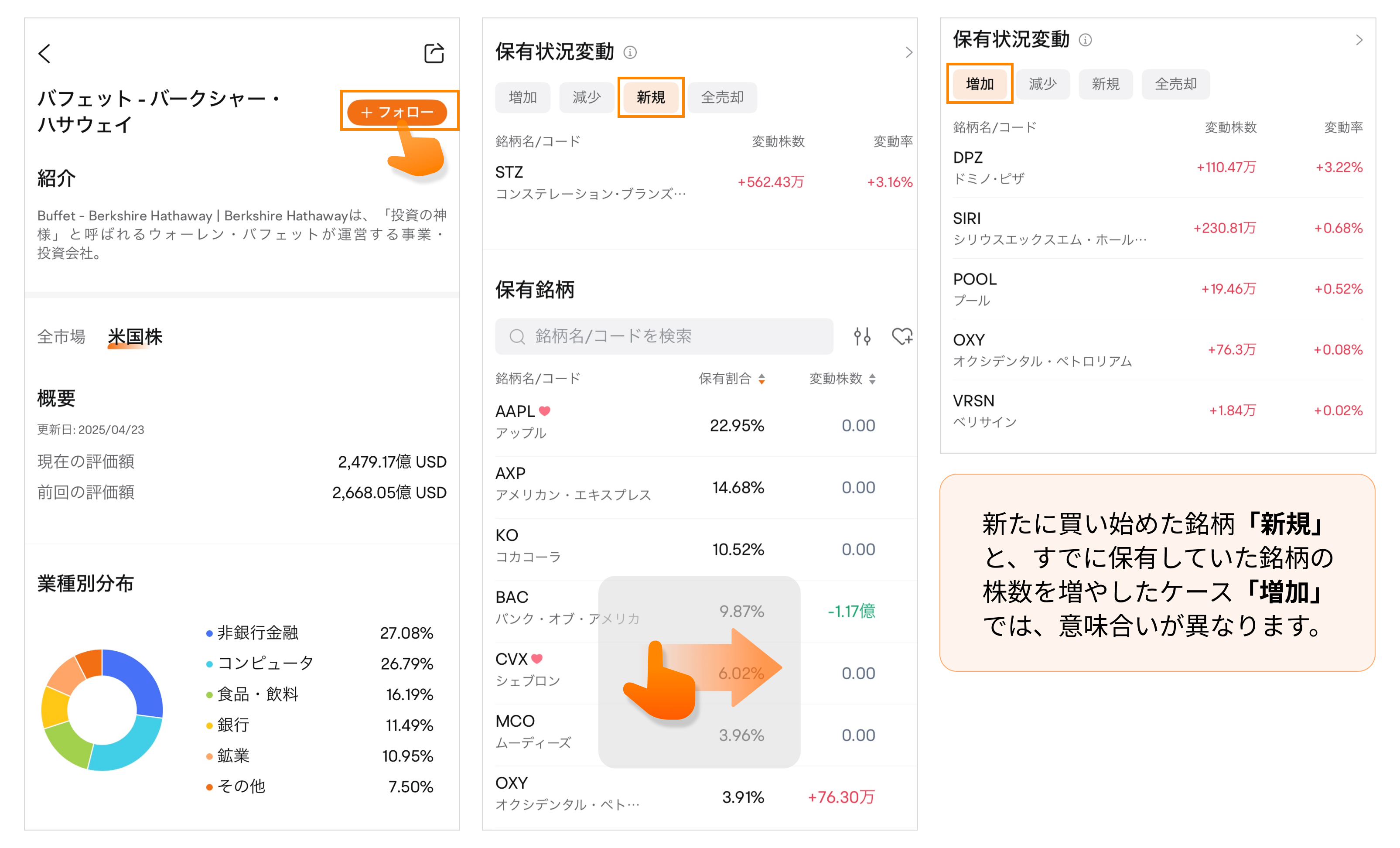The height and width of the screenshot is (848, 1400).
Task: Open the filter sliders icon beside search
Action: 862,336
